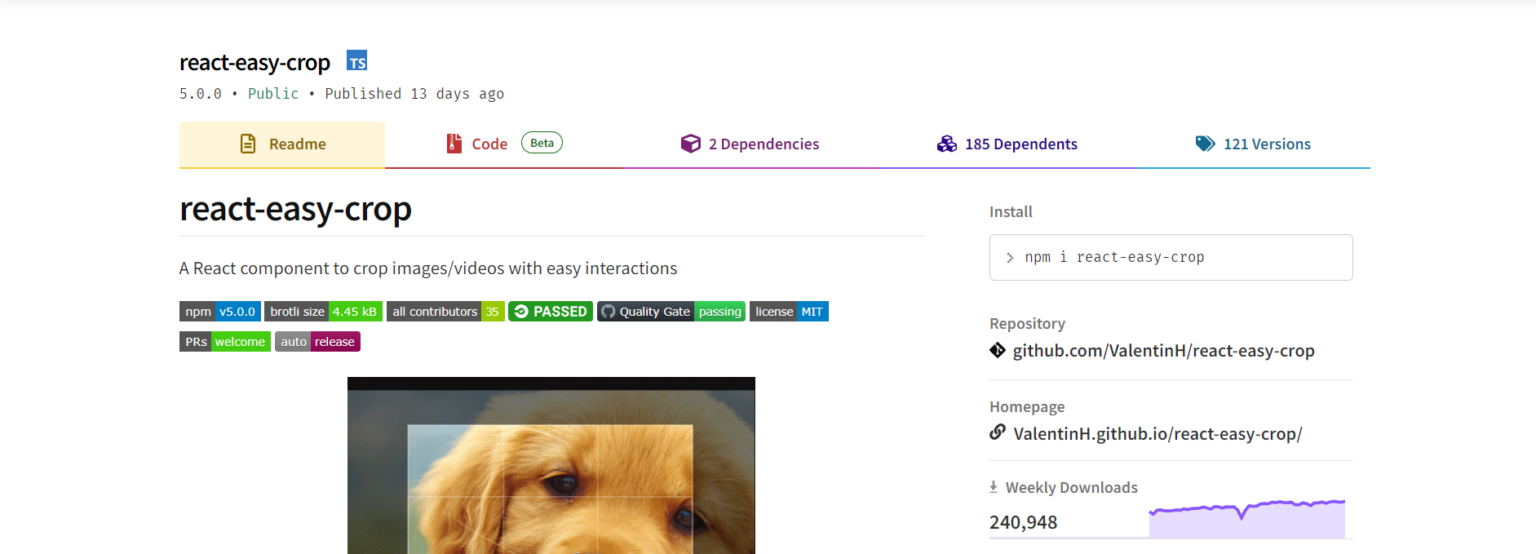1536x554 pixels.
Task: Copy the npm i react-easy-crop command
Action: point(1170,257)
